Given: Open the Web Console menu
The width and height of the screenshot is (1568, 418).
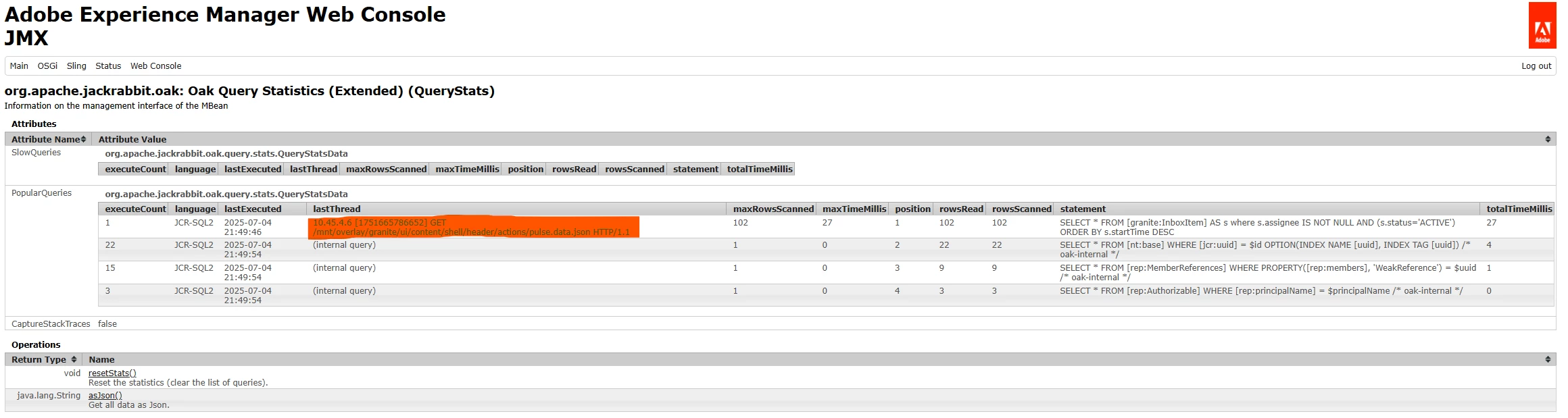Looking at the screenshot, I should click(155, 66).
